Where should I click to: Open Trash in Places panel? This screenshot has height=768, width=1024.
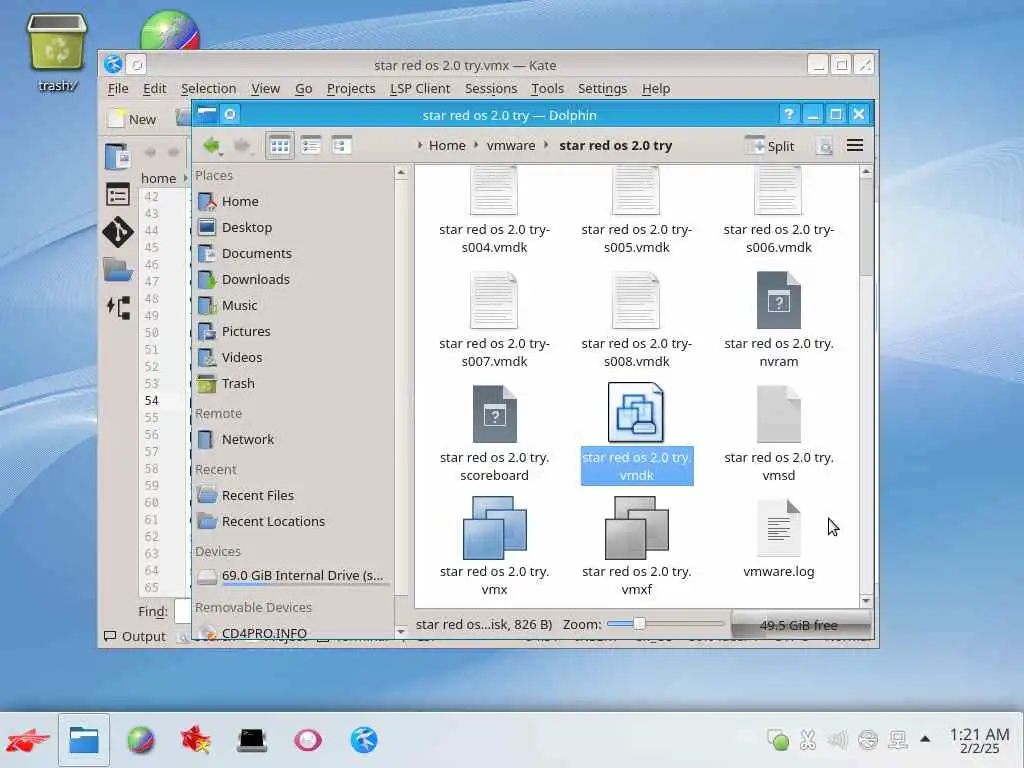pyautogui.click(x=294, y=384)
